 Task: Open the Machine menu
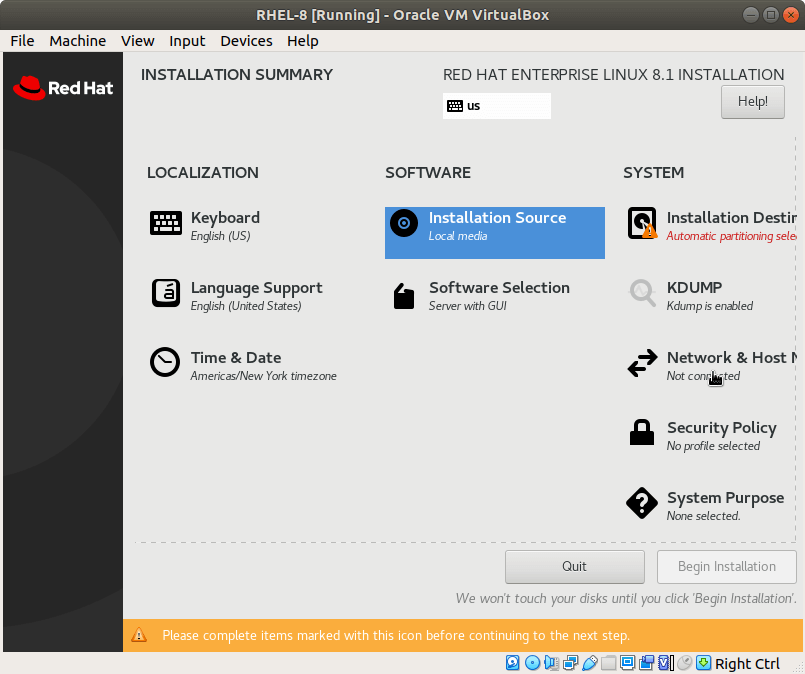pos(77,41)
